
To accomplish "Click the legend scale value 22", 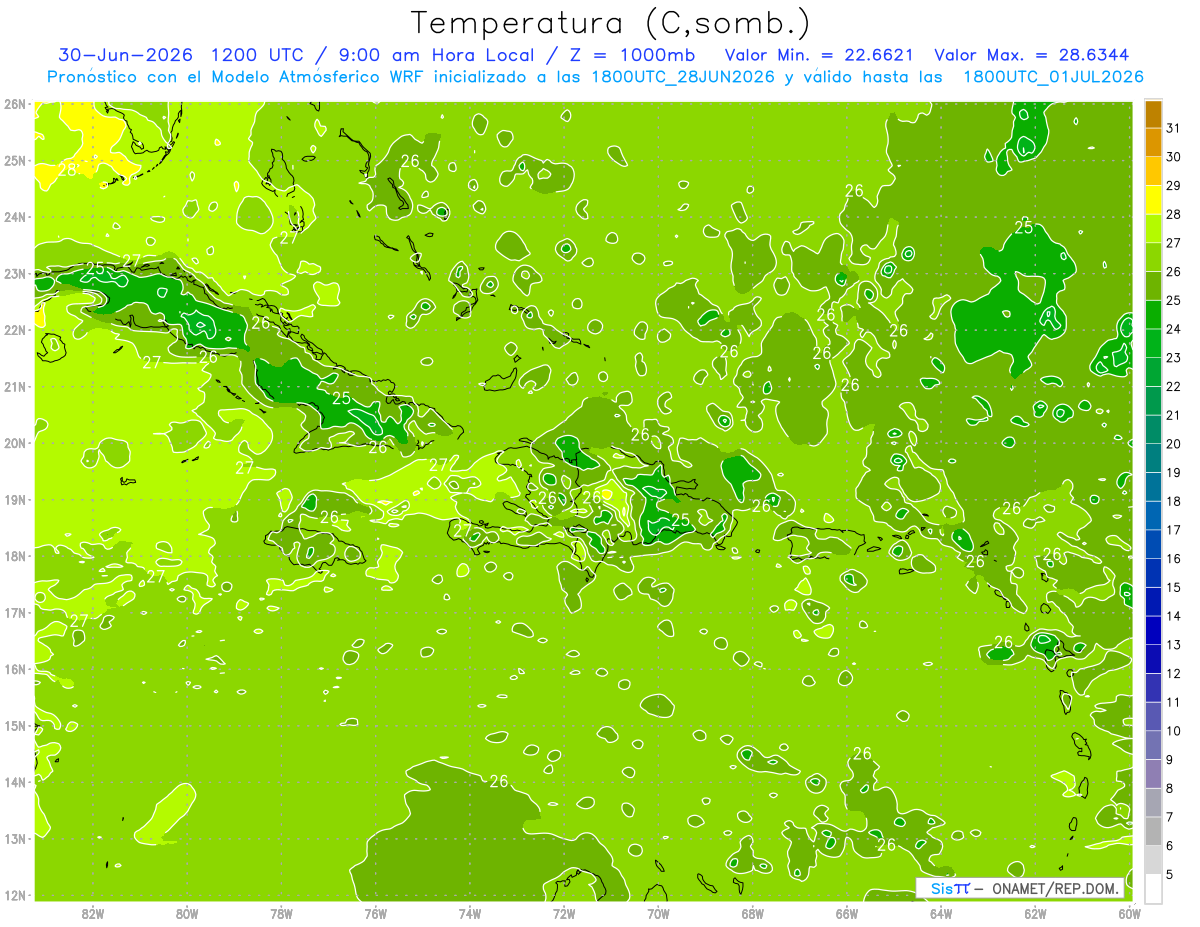I will click(x=1174, y=387).
